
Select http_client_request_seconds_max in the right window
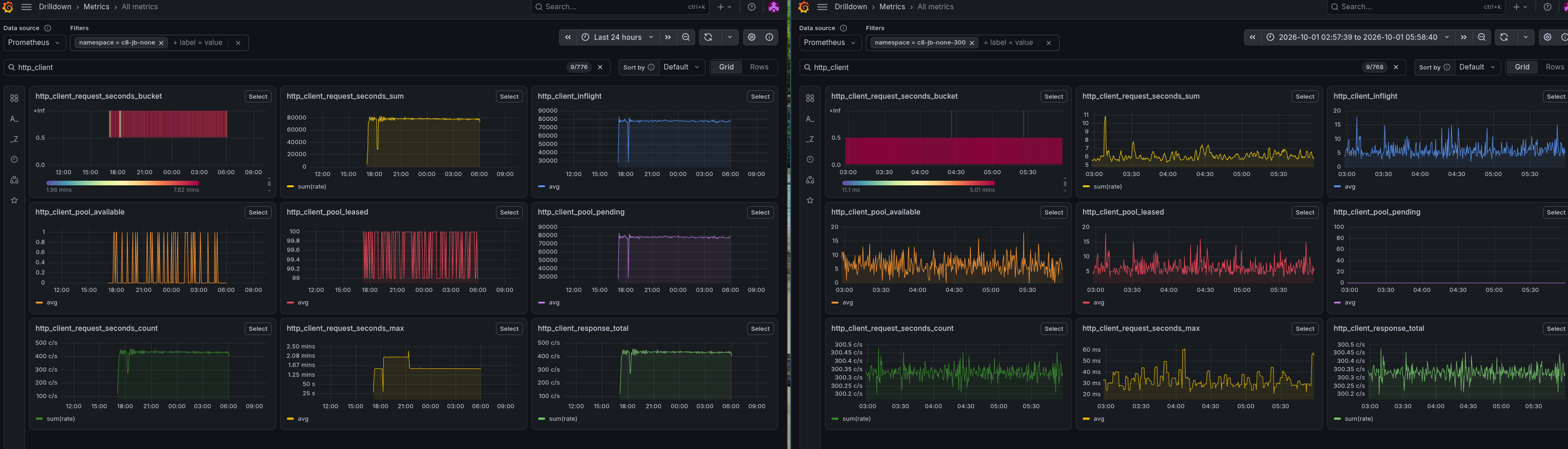click(1304, 329)
